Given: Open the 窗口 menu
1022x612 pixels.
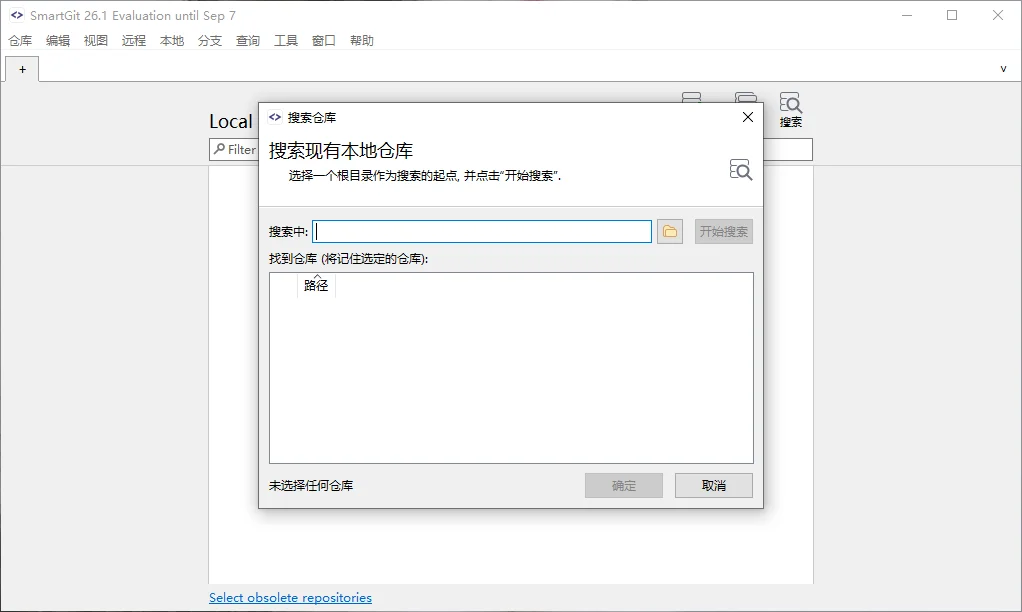Looking at the screenshot, I should (x=324, y=40).
